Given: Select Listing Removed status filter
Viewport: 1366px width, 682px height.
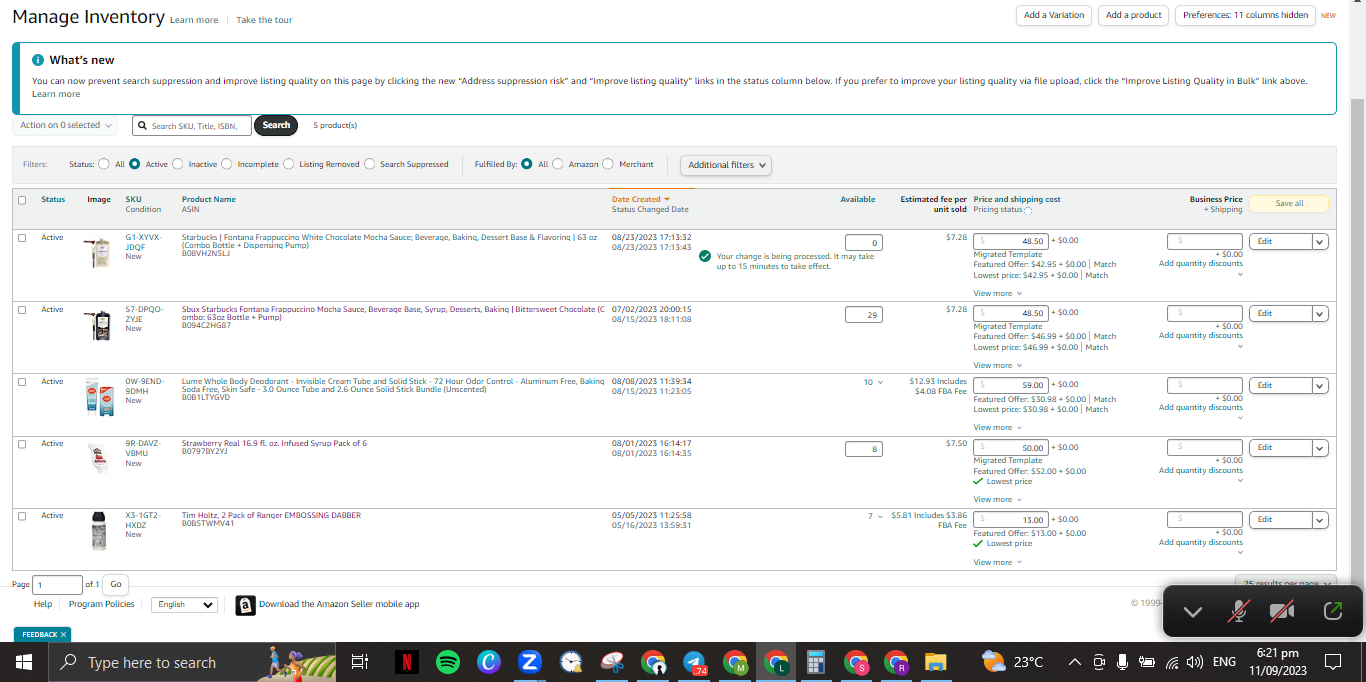Looking at the screenshot, I should pyautogui.click(x=289, y=164).
